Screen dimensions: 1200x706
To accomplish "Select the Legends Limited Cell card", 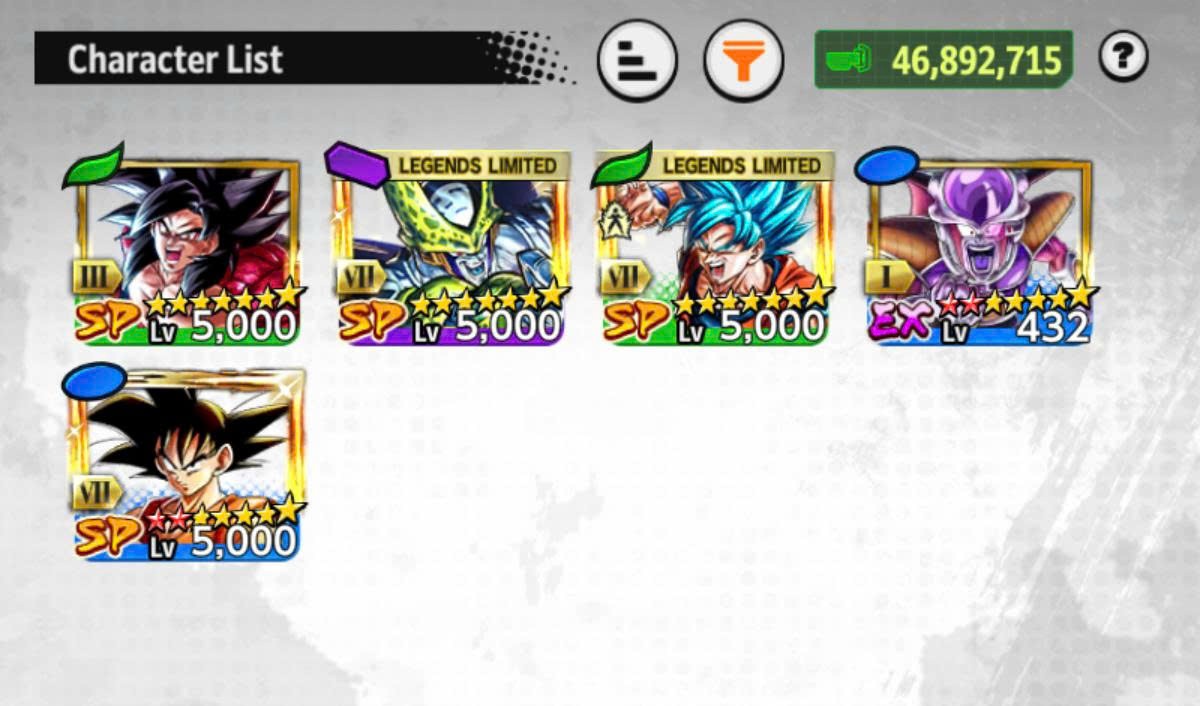I will (x=451, y=249).
